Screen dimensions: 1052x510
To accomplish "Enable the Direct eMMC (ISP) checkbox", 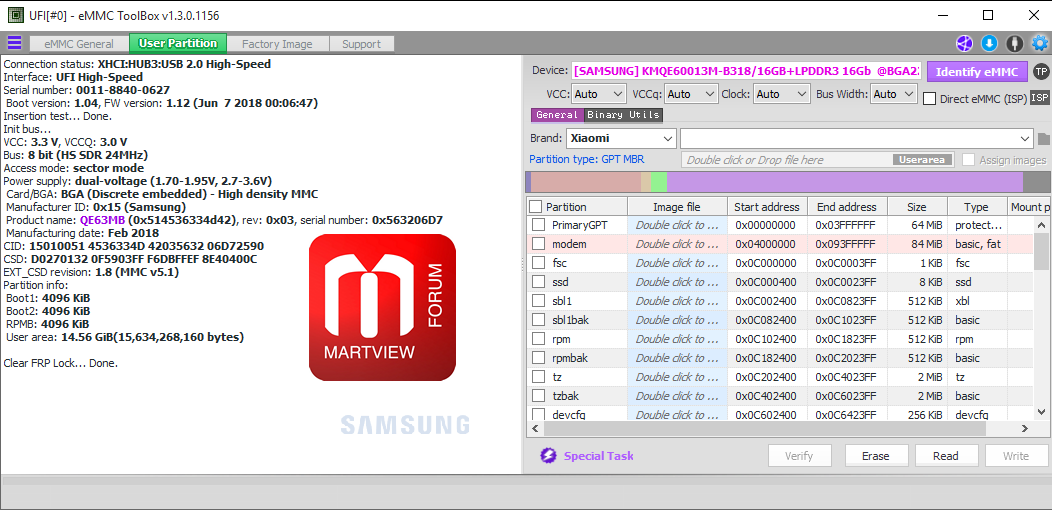I will pos(929,99).
